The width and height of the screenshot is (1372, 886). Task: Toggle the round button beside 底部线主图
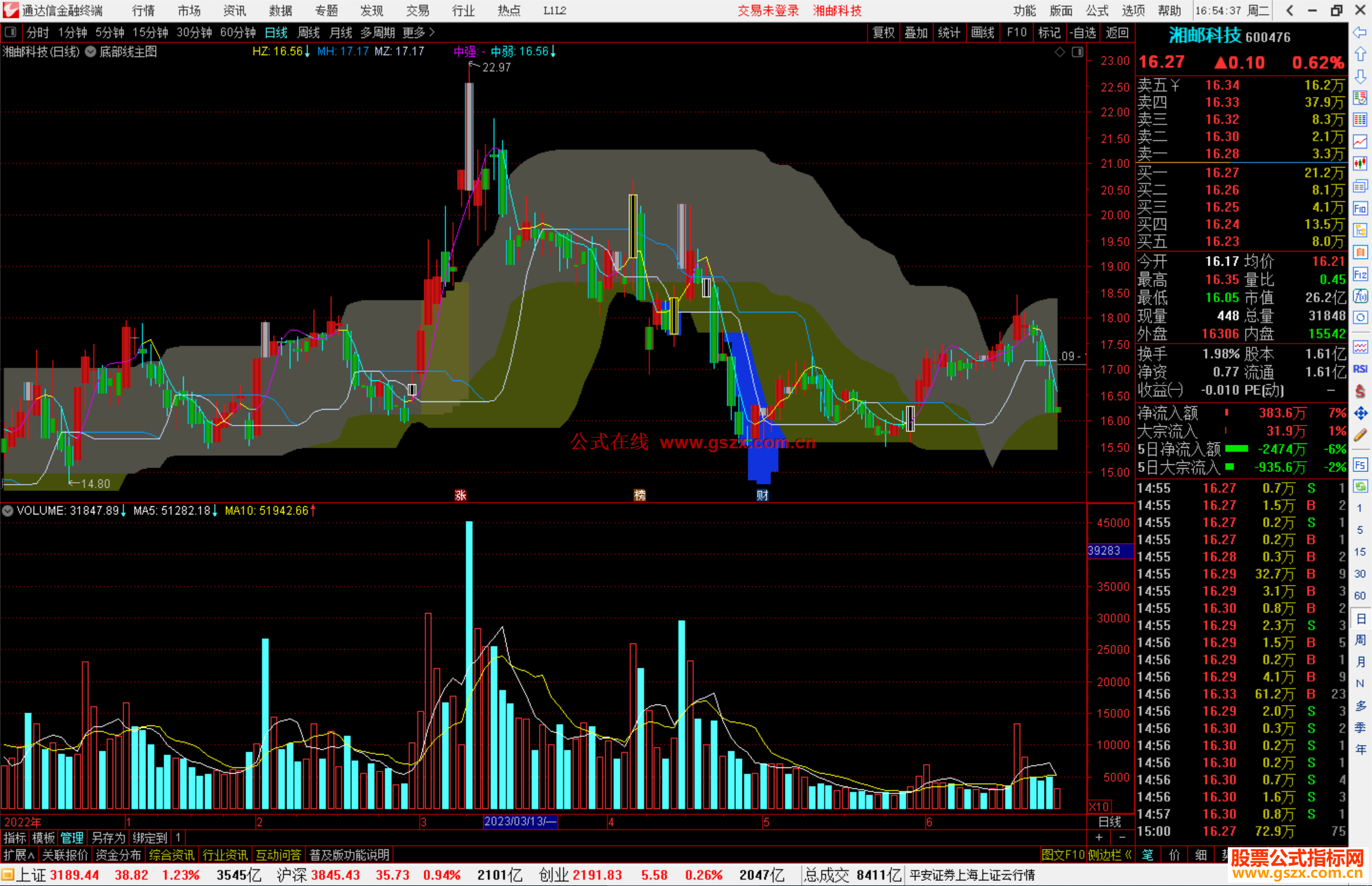pyautogui.click(x=90, y=51)
